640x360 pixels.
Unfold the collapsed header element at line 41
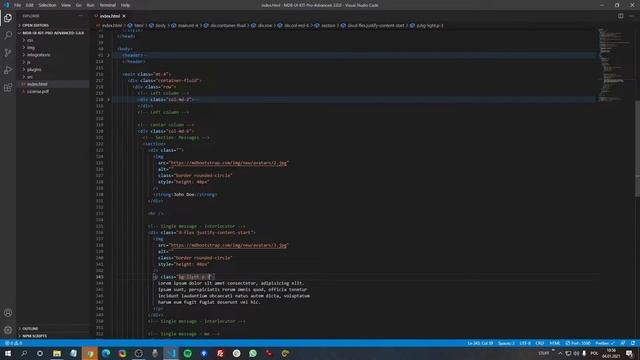tap(109, 55)
